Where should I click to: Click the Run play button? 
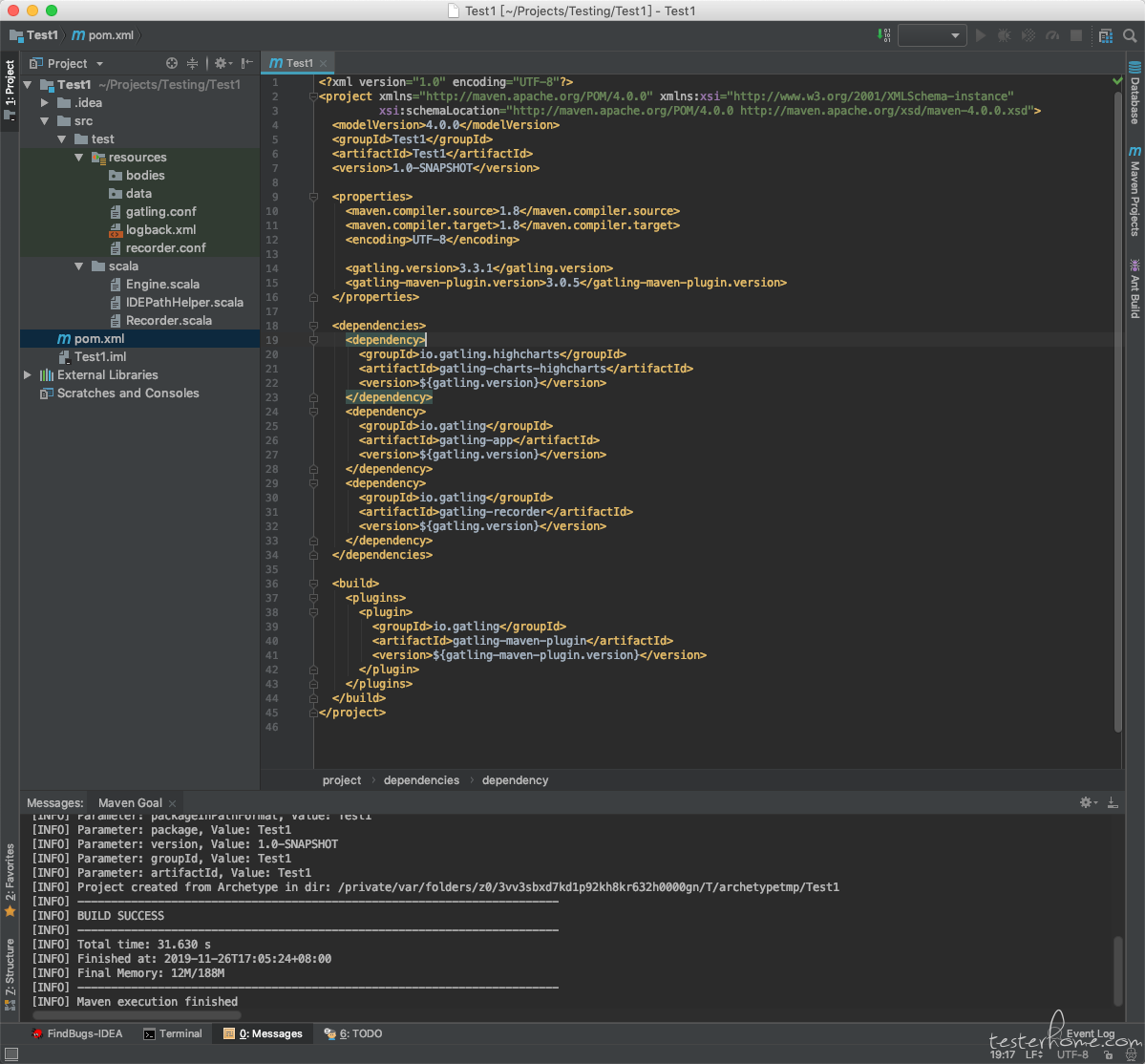coord(981,35)
